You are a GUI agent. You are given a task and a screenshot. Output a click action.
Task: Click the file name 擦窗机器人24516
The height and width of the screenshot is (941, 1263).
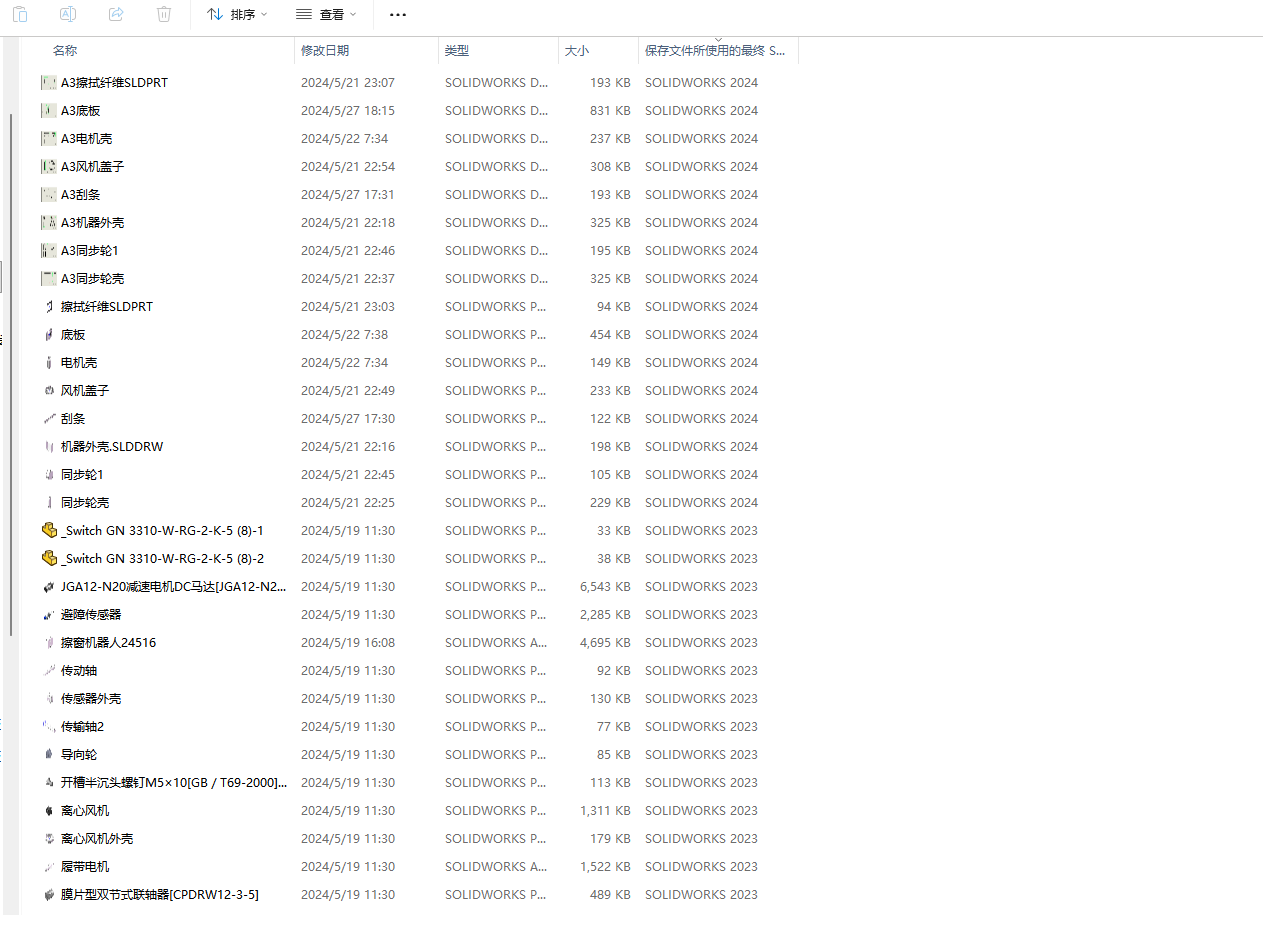click(108, 642)
